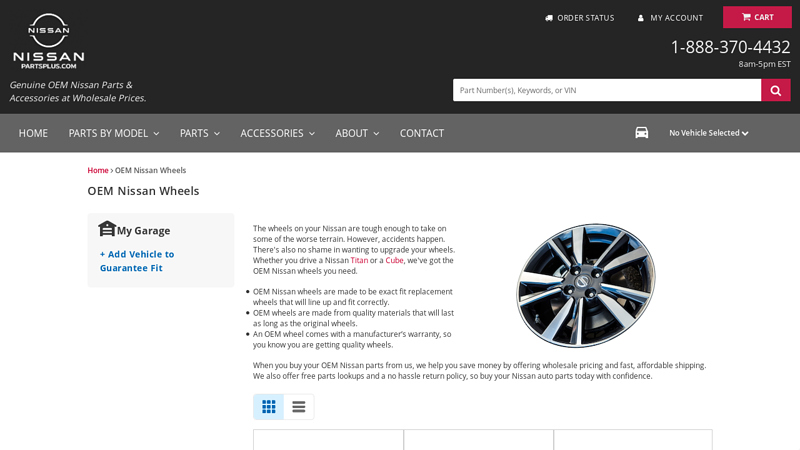Click OEM Nissan Wheels breadcrumb text
Viewport: 800px width, 450px height.
pos(151,170)
